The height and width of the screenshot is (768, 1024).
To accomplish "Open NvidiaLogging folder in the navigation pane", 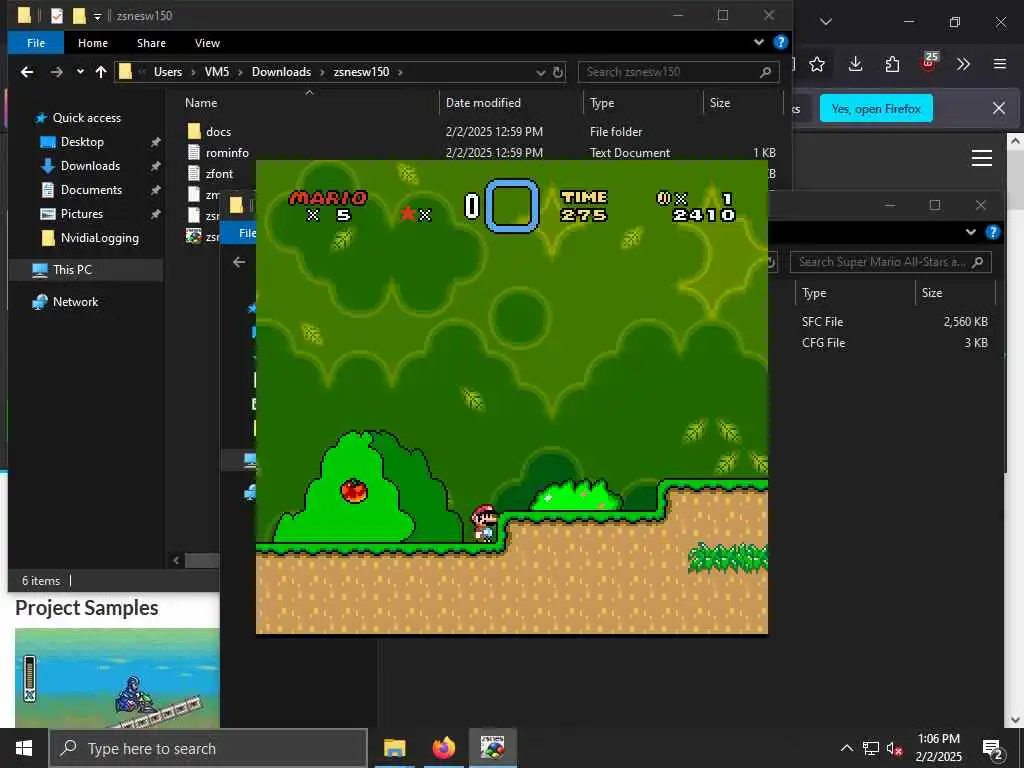I will tap(99, 238).
